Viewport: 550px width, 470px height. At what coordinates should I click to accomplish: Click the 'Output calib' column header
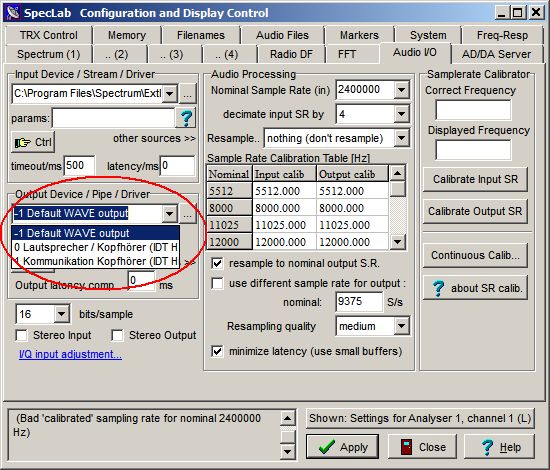(353, 174)
